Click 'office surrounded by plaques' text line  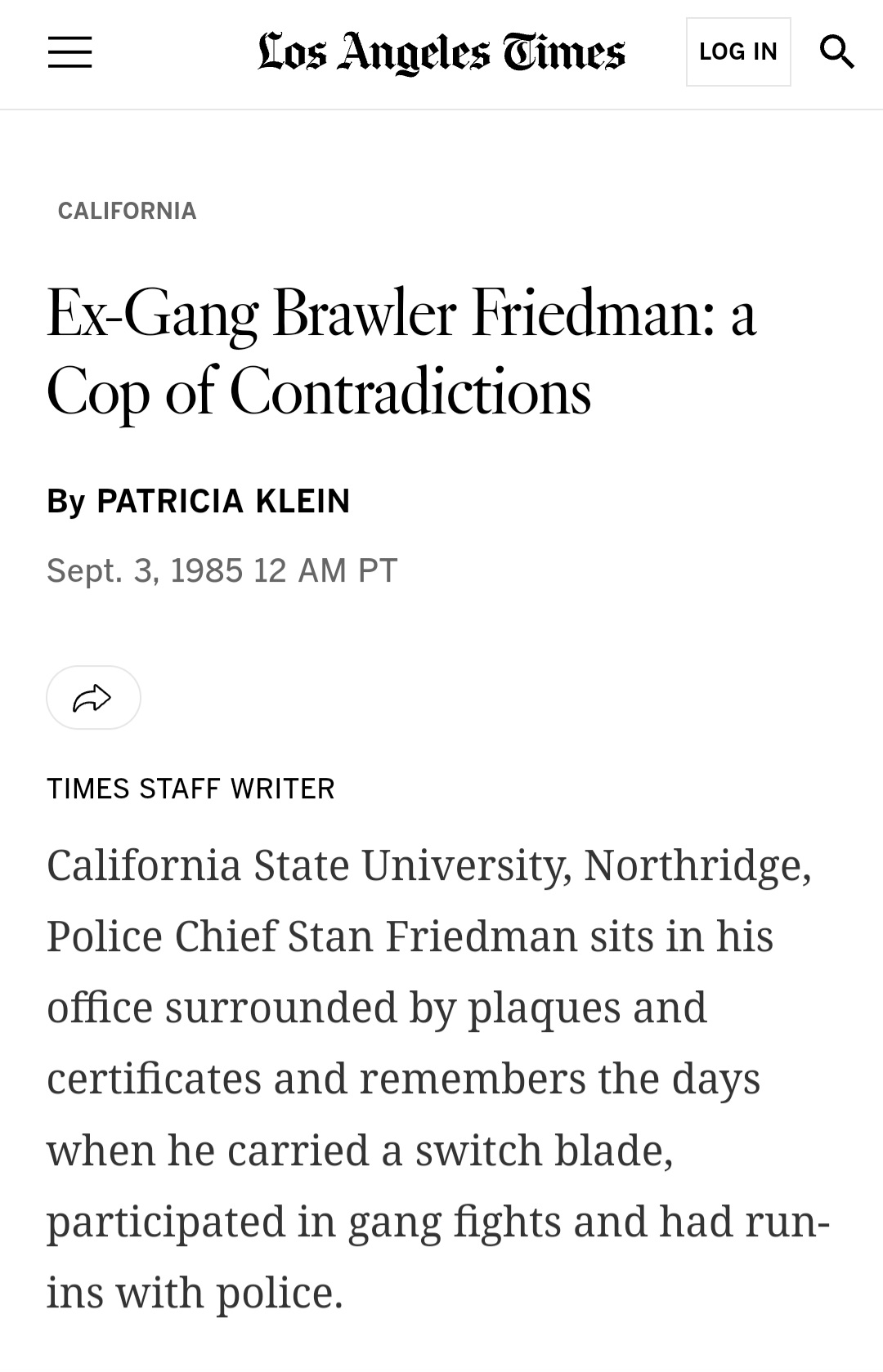coord(377,1008)
